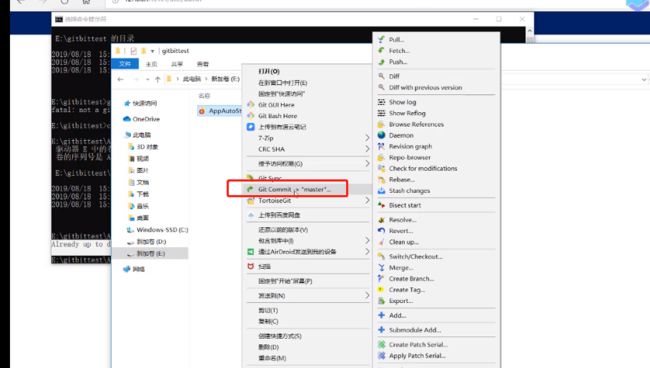The width and height of the screenshot is (650, 368).
Task: Click the Create Patch Serial icon
Action: tap(381, 344)
